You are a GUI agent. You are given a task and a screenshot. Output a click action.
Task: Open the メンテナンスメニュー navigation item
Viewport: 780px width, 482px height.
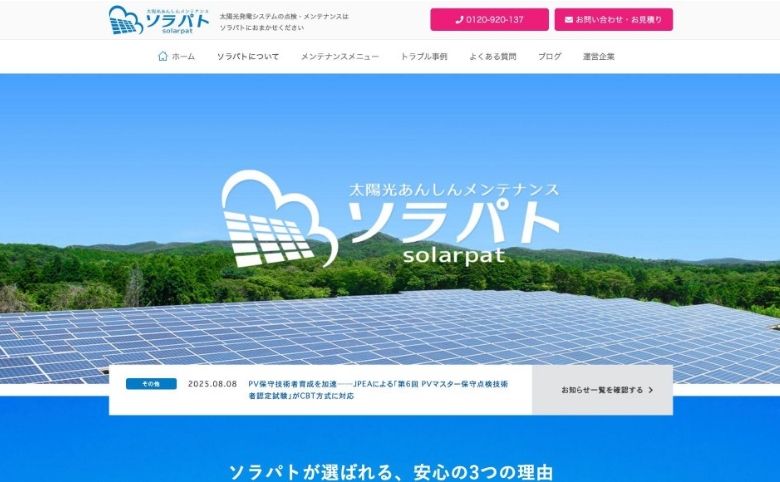pyautogui.click(x=340, y=57)
